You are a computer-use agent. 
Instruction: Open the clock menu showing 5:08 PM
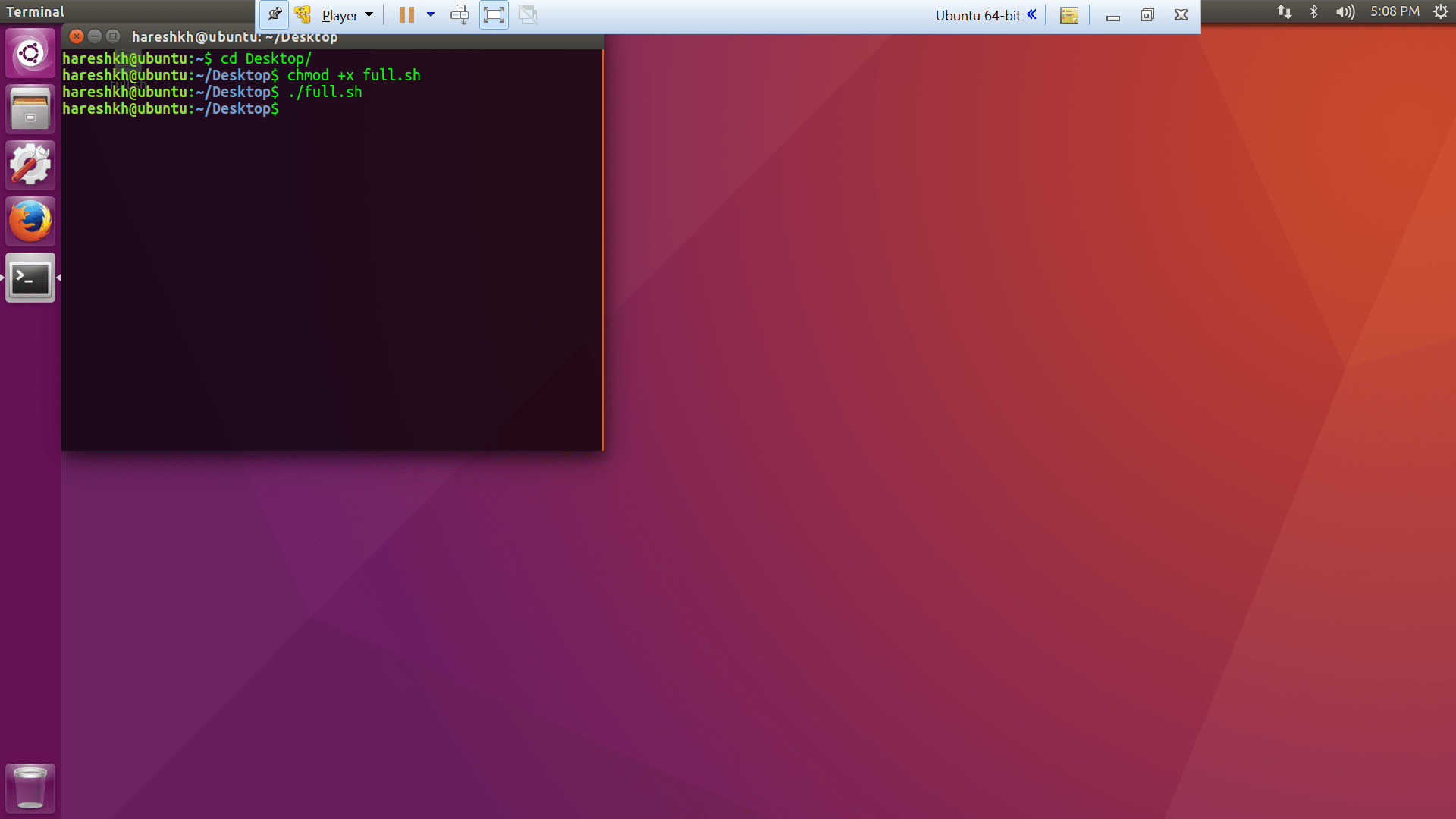[1395, 11]
